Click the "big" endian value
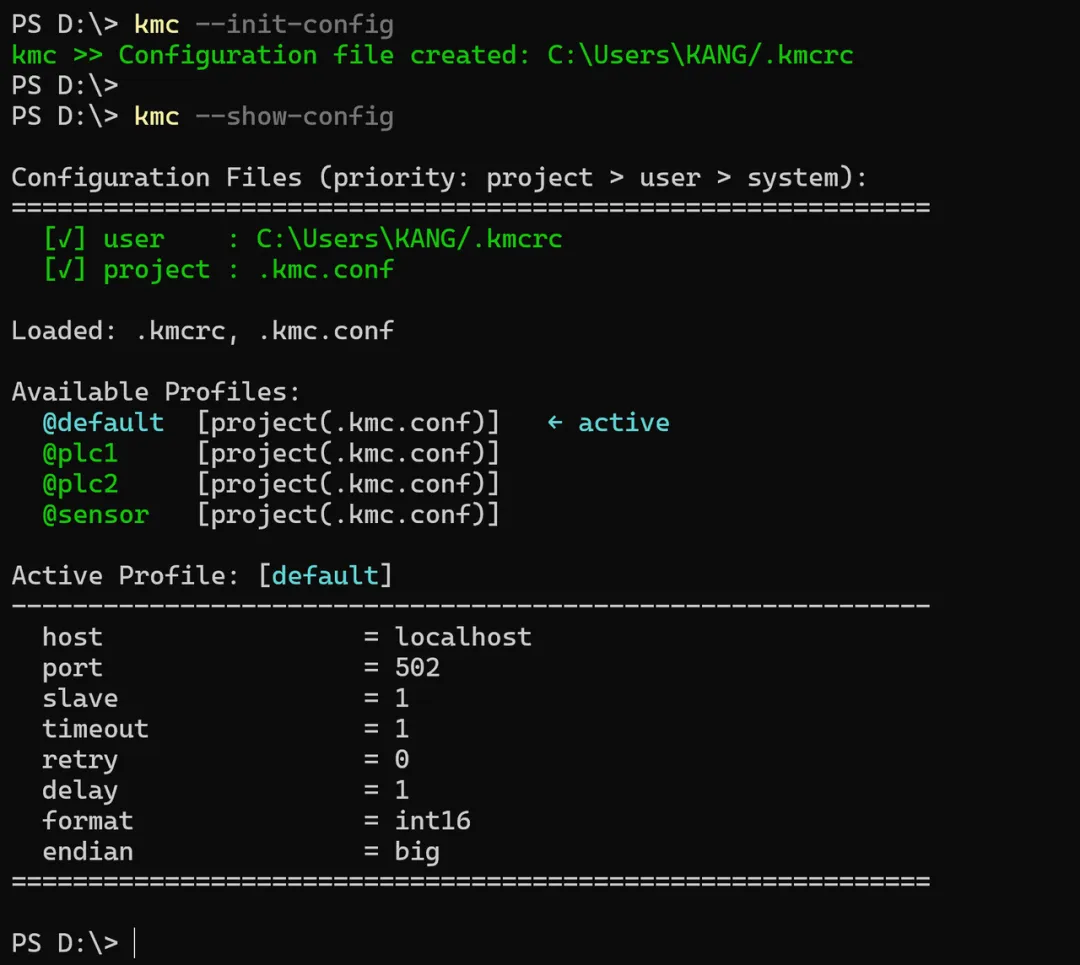This screenshot has width=1080, height=965. pyautogui.click(x=417, y=852)
